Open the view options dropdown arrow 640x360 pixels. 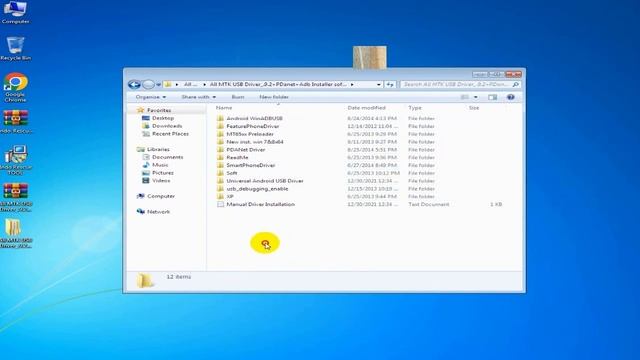476,97
